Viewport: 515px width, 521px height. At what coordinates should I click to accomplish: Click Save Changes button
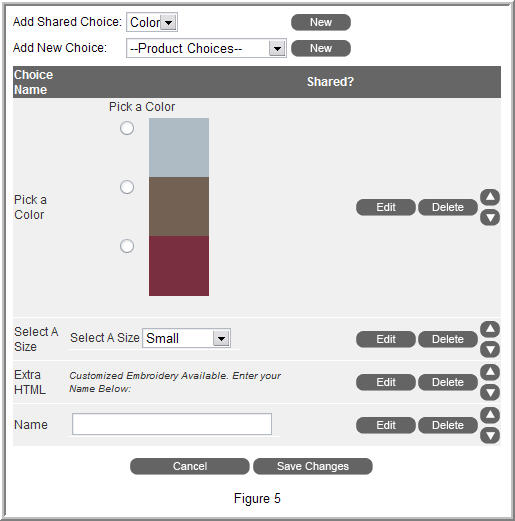(313, 466)
